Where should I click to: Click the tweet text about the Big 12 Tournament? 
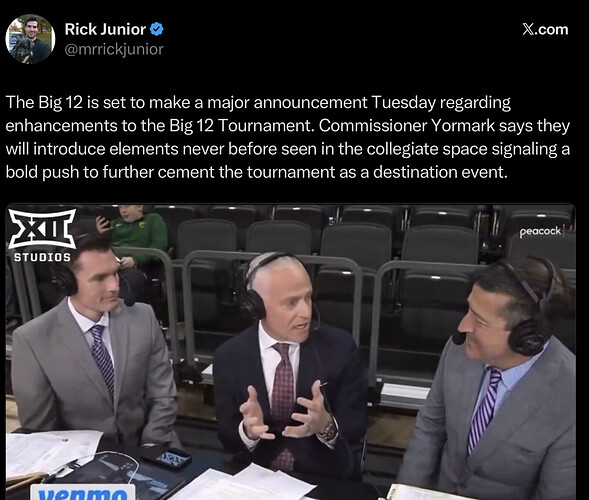click(x=288, y=137)
